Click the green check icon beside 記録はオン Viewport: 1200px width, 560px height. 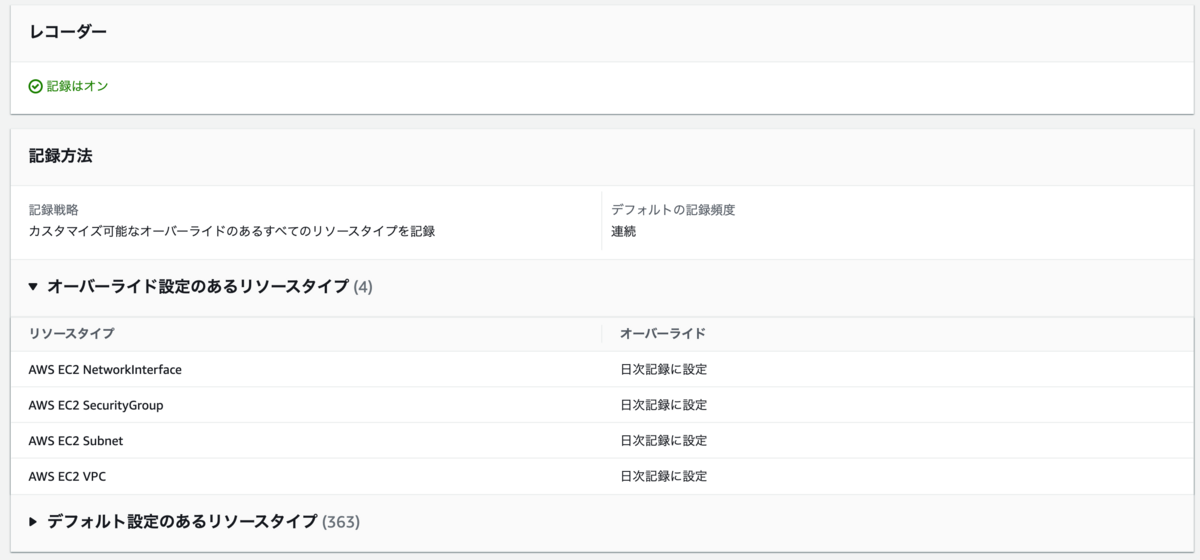(x=35, y=87)
